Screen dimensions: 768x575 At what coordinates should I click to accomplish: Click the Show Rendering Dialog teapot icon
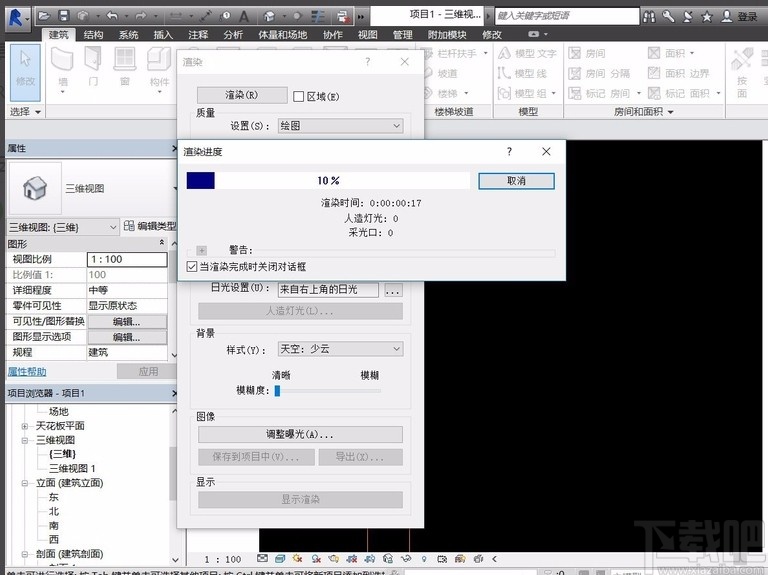pos(334,558)
